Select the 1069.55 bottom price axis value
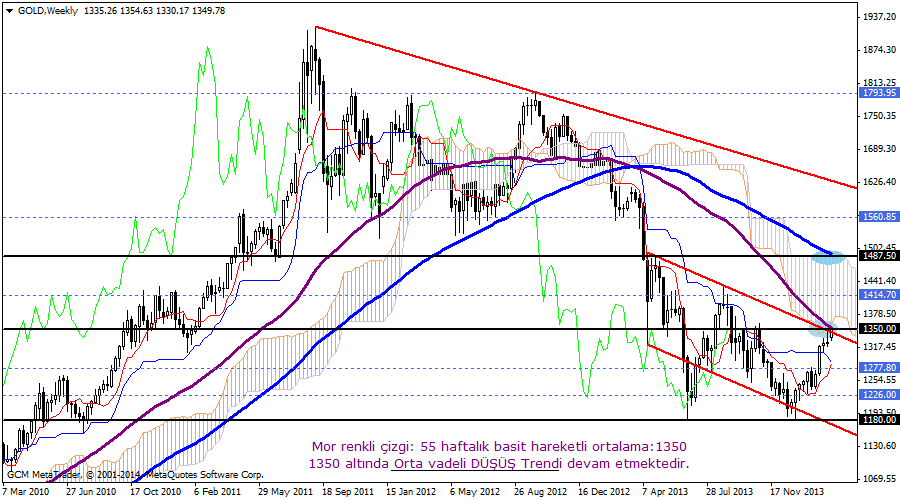 click(877, 479)
